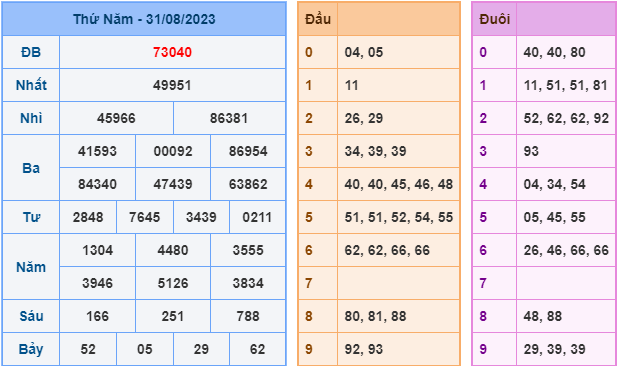The image size is (618, 366).
Task: Click the Năm number 4480
Action: [173, 250]
